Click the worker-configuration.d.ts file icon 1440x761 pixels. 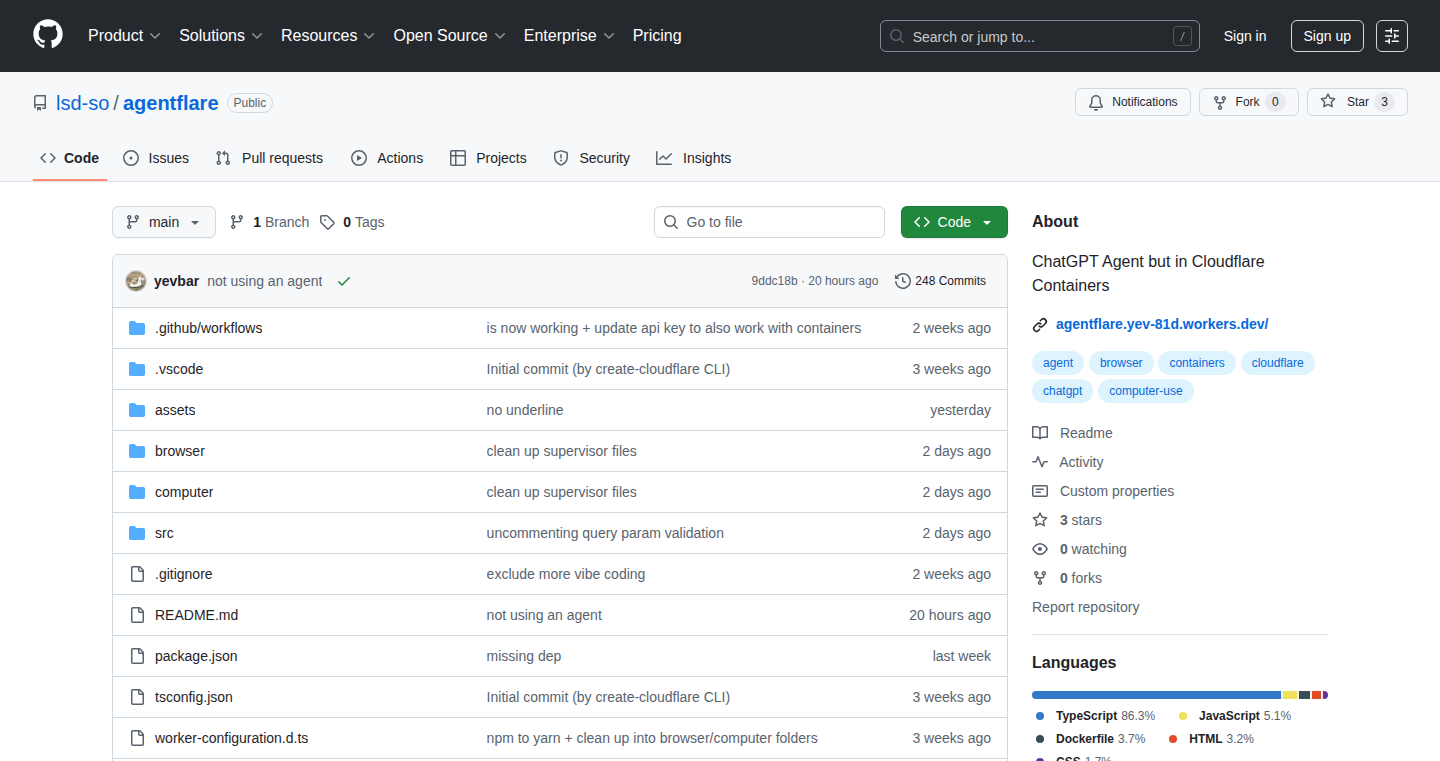(137, 738)
